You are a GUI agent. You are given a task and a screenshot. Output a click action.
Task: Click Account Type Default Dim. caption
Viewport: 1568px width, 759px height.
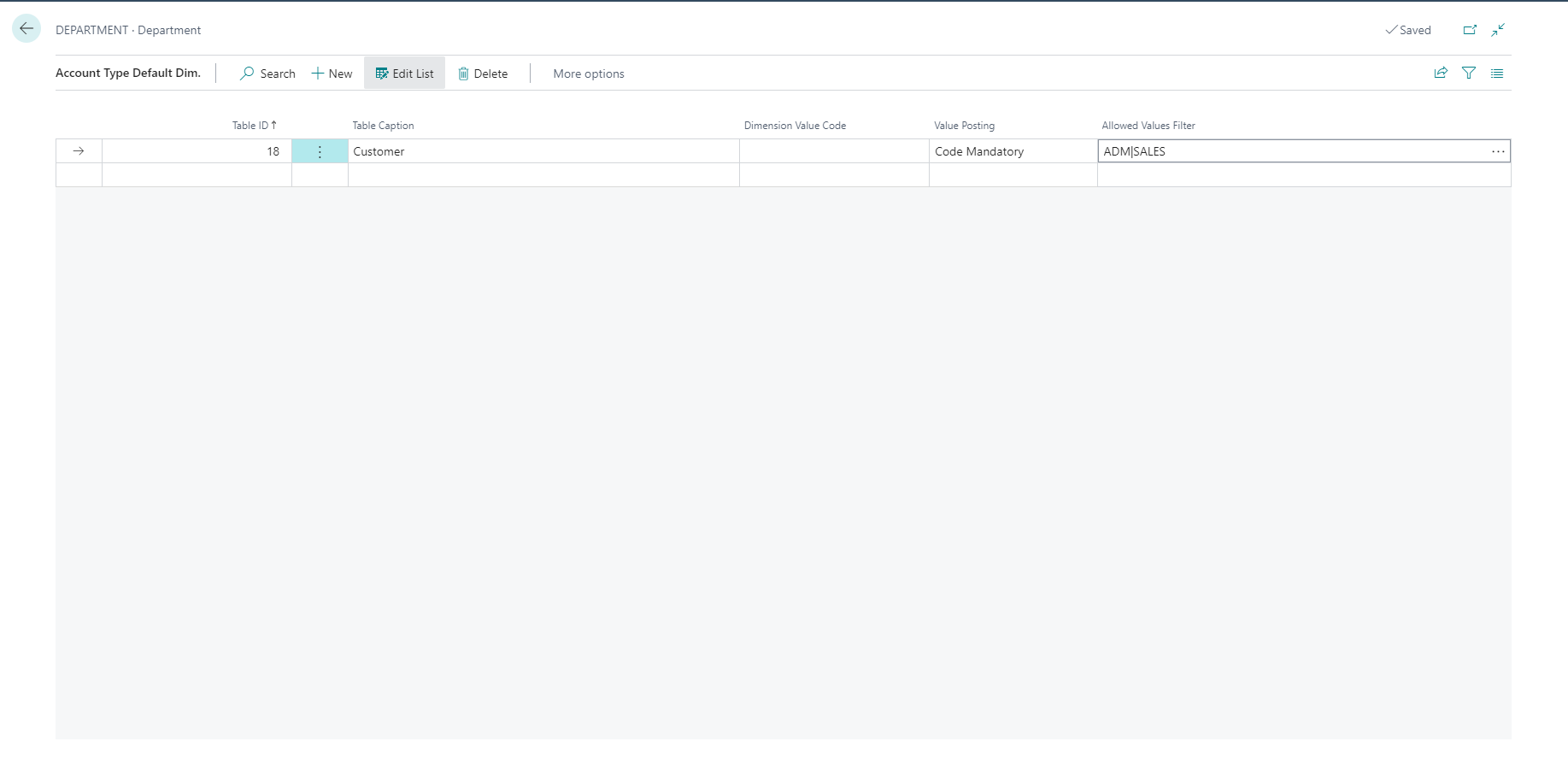[x=128, y=73]
